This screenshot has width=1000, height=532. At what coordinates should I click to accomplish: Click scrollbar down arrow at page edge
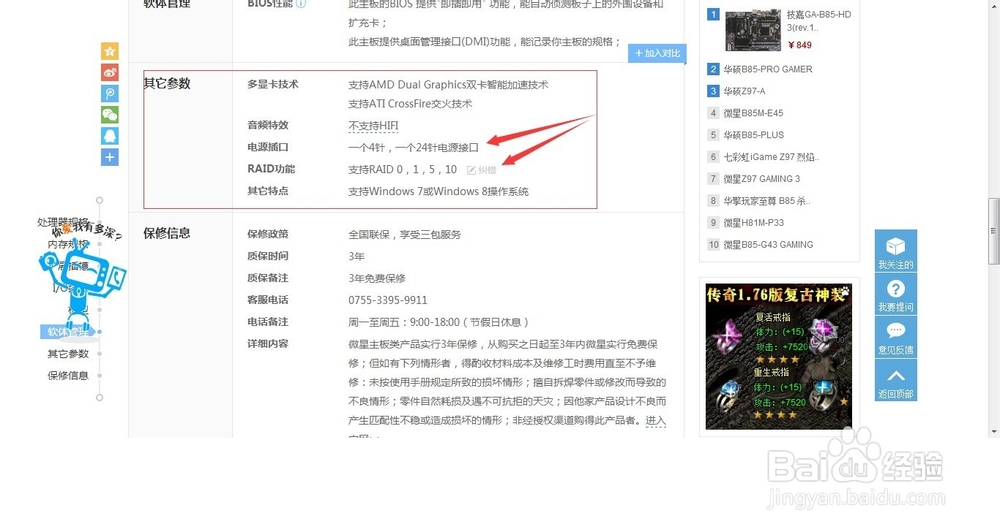pos(994,432)
